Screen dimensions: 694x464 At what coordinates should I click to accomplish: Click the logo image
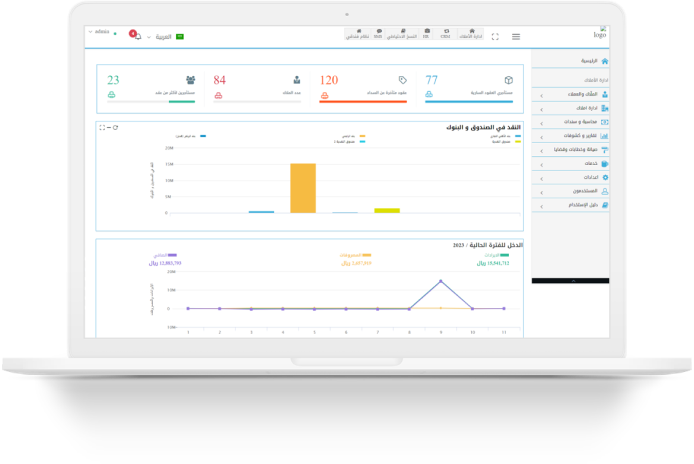(x=600, y=33)
